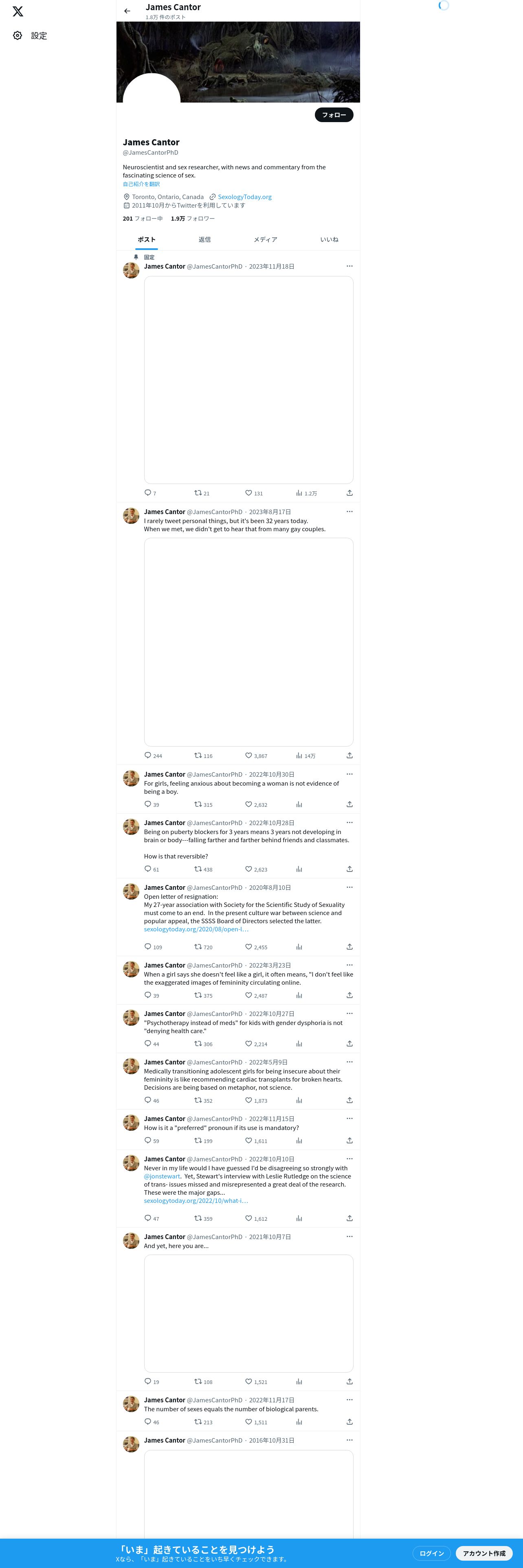The width and height of the screenshot is (523, 1568).
Task: Open the @jonstewart mention link
Action: pyautogui.click(x=162, y=1176)
